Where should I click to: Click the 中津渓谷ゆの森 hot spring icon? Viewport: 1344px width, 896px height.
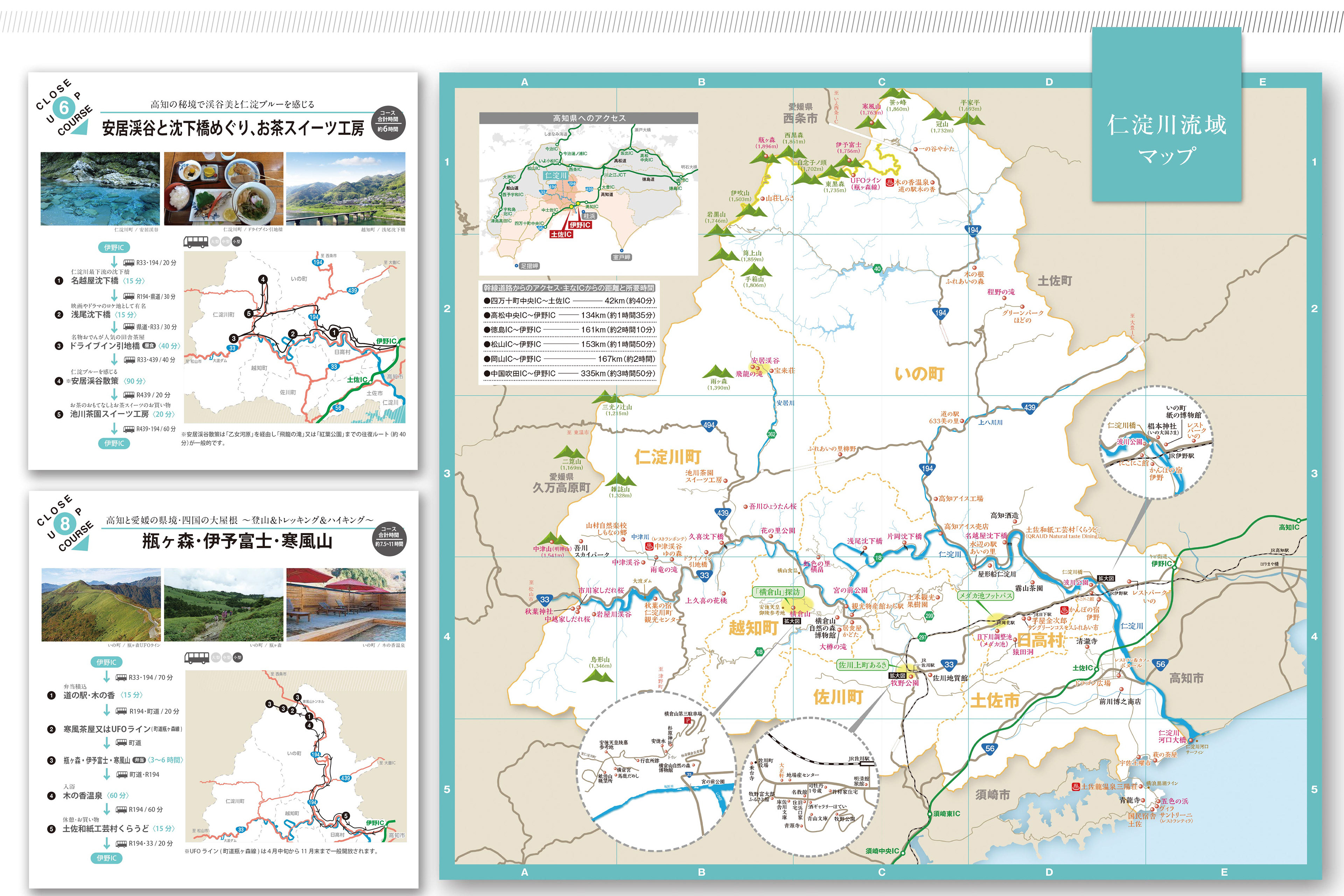tap(649, 546)
